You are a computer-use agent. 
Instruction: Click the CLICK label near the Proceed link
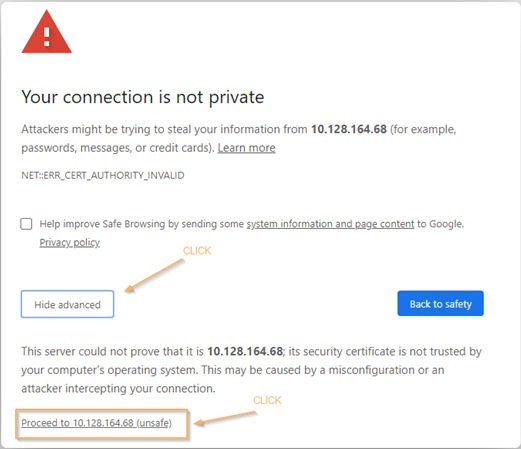[x=267, y=400]
